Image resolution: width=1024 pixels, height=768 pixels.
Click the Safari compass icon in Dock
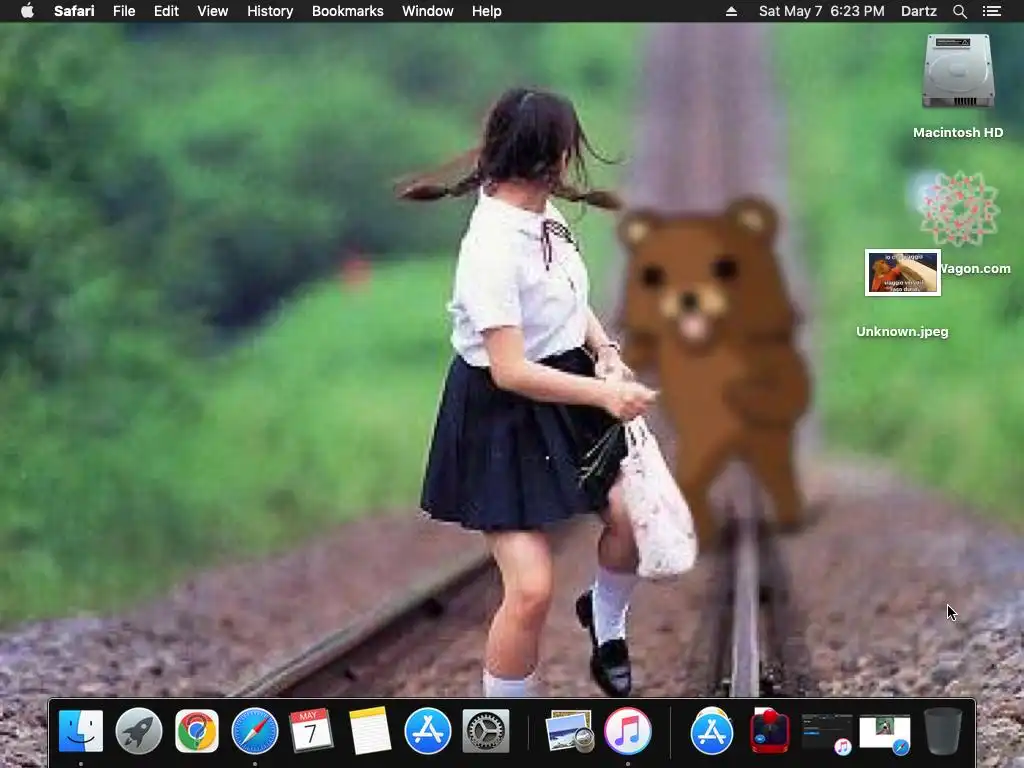[255, 731]
